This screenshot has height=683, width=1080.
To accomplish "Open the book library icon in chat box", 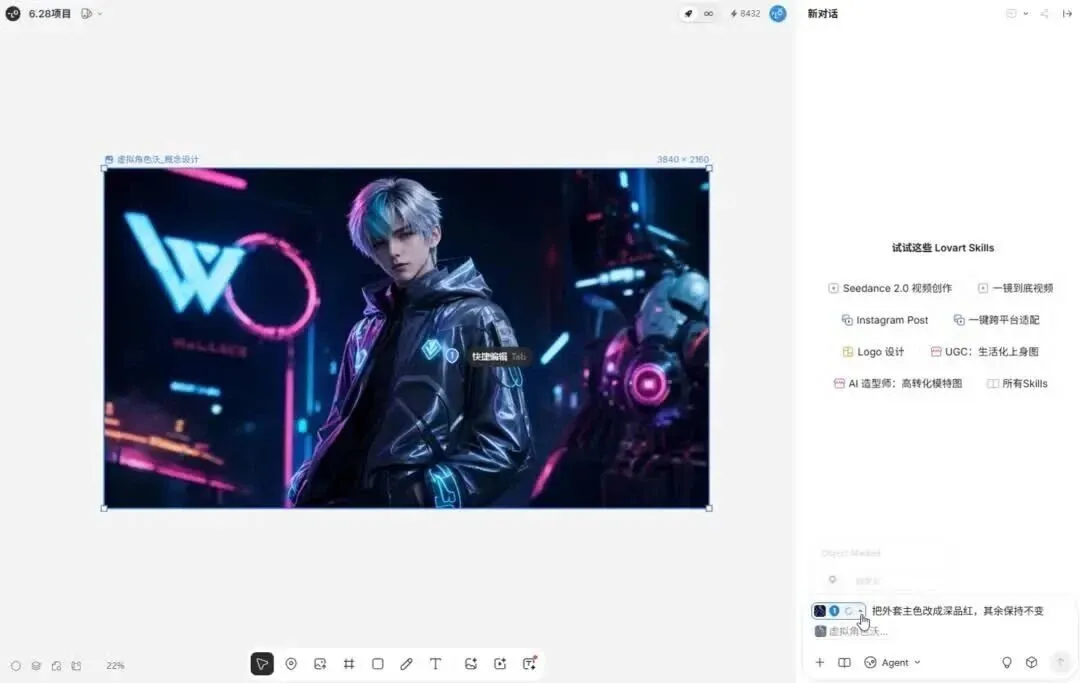I will (x=844, y=662).
